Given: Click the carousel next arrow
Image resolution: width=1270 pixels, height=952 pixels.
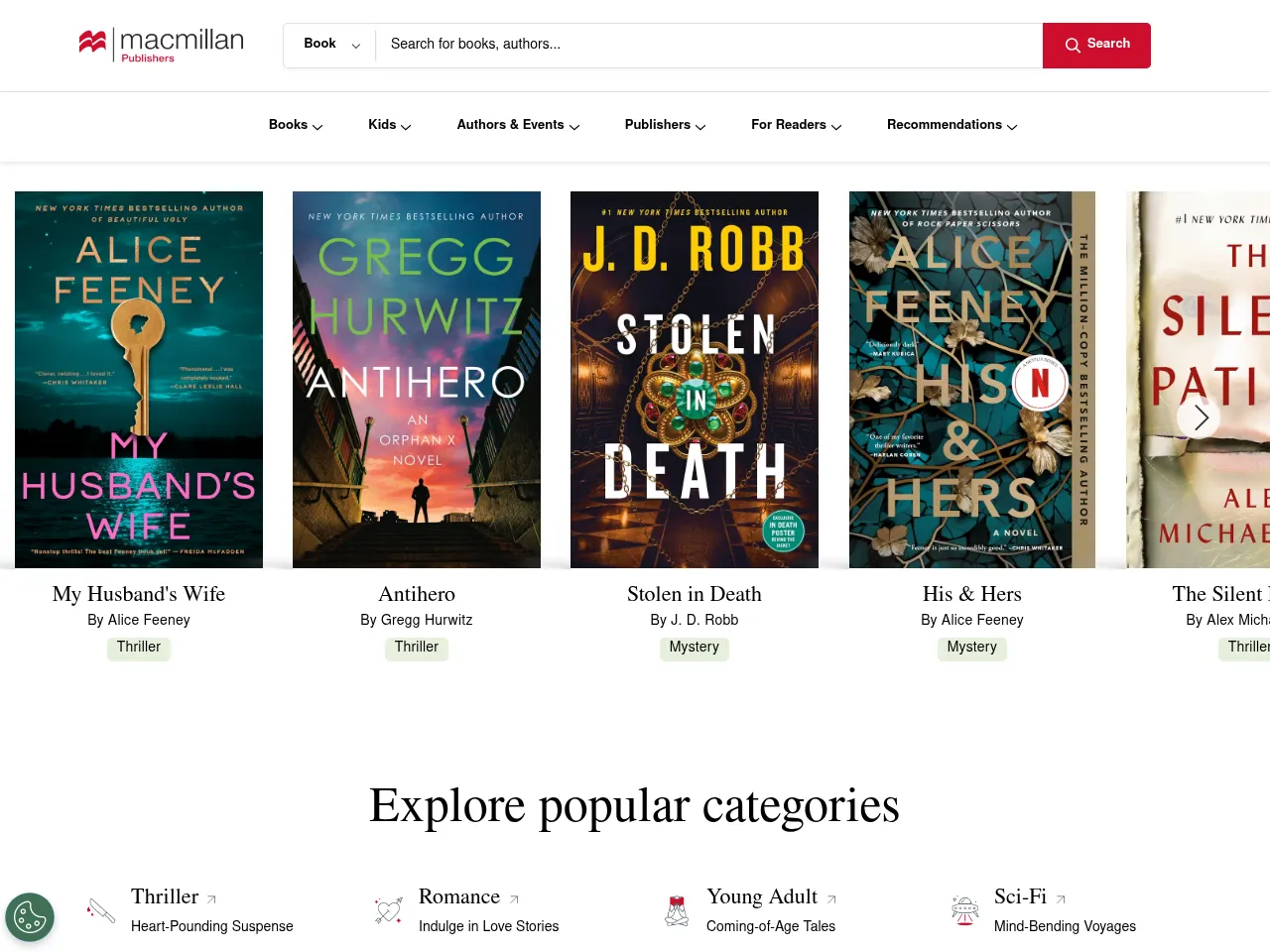Looking at the screenshot, I should 1199,417.
